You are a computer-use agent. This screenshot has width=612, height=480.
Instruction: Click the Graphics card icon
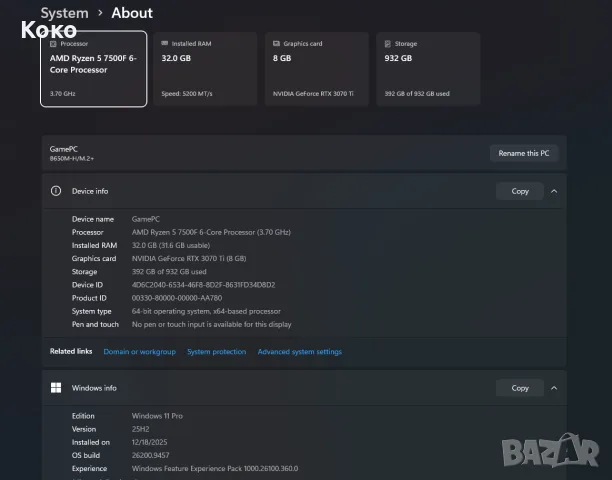276,43
